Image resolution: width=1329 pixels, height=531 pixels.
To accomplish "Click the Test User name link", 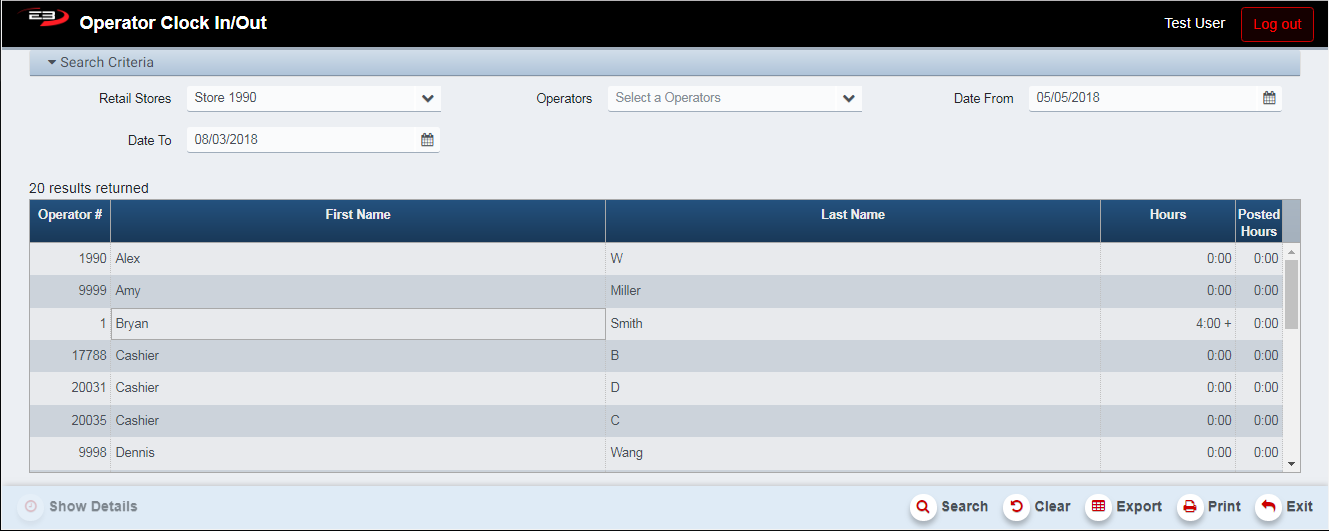I will coord(1194,23).
